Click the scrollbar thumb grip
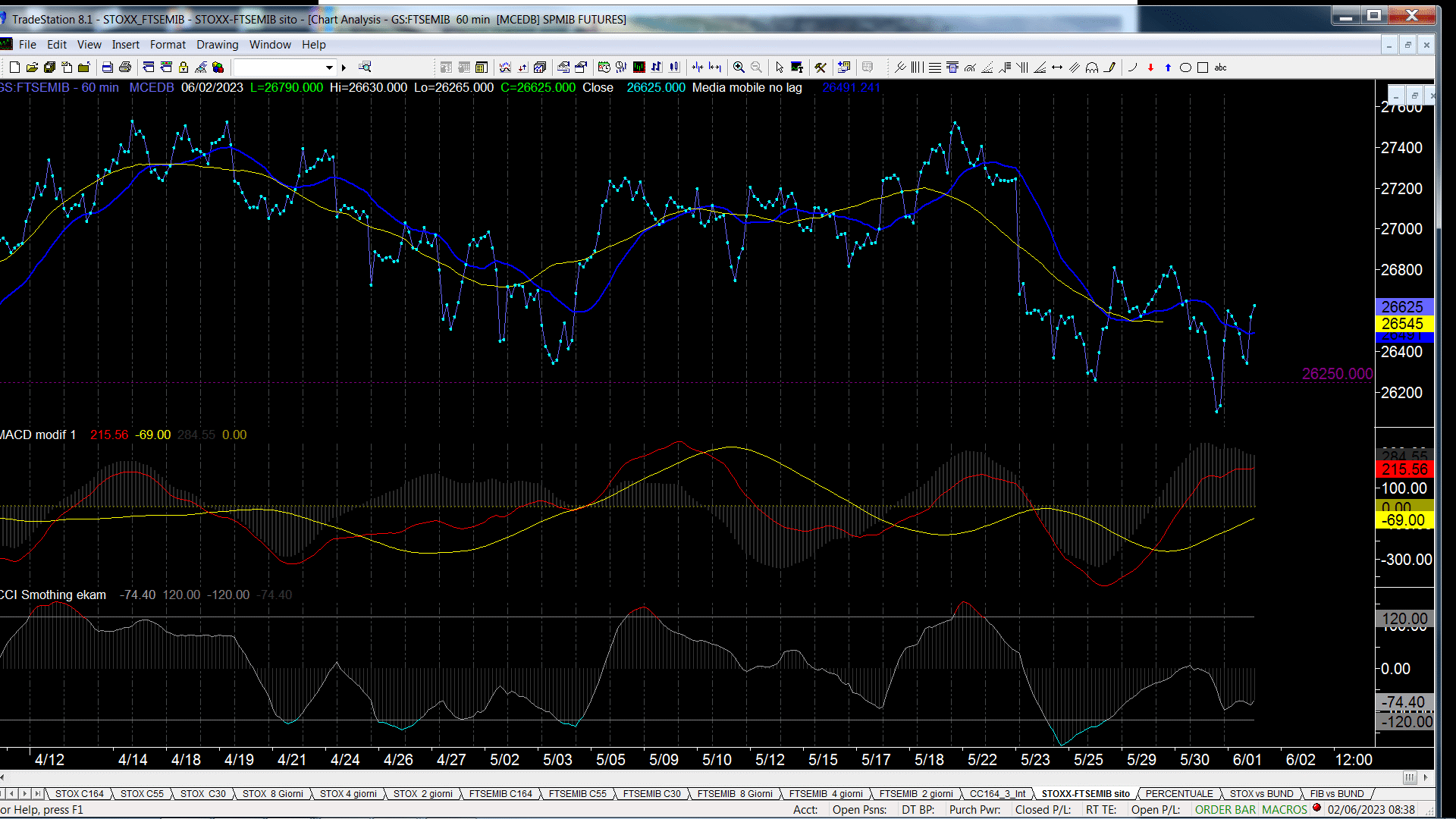 [x=1409, y=777]
